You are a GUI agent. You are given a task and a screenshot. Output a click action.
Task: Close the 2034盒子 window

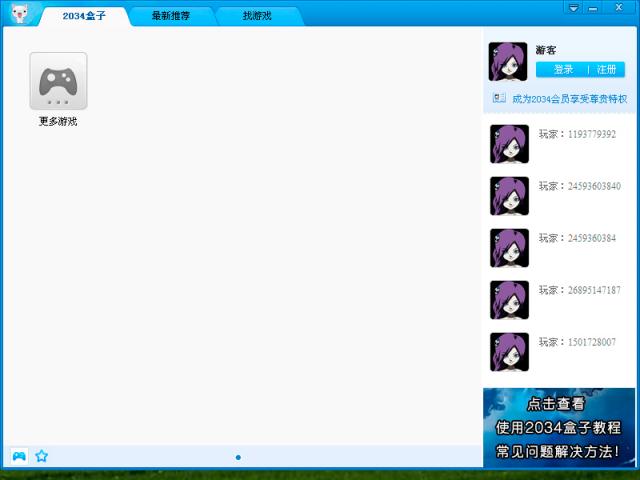(x=619, y=7)
